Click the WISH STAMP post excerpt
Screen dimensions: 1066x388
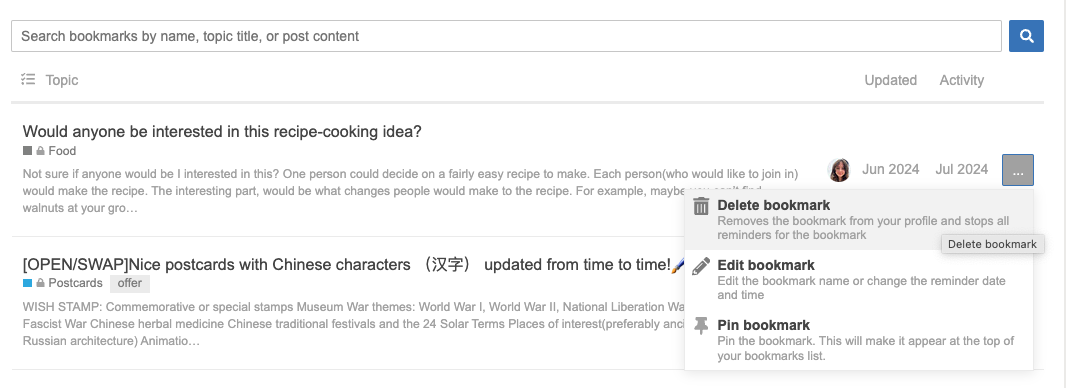[x=354, y=324]
